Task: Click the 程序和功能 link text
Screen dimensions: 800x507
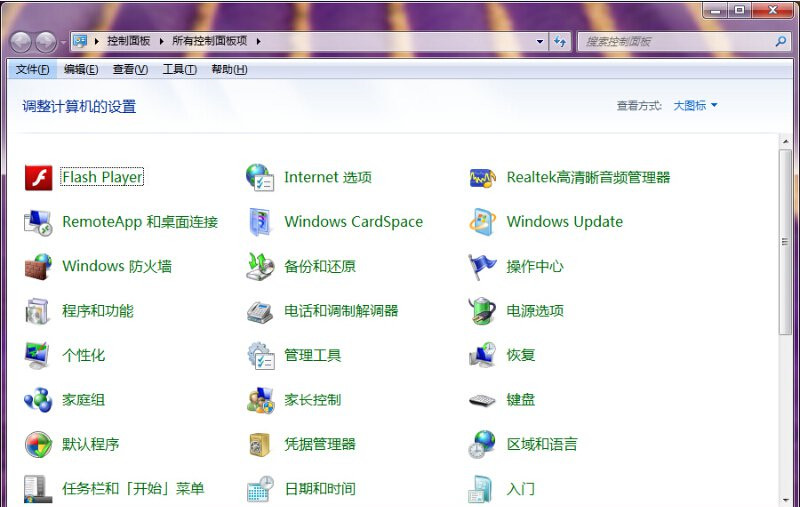Action: 97,311
